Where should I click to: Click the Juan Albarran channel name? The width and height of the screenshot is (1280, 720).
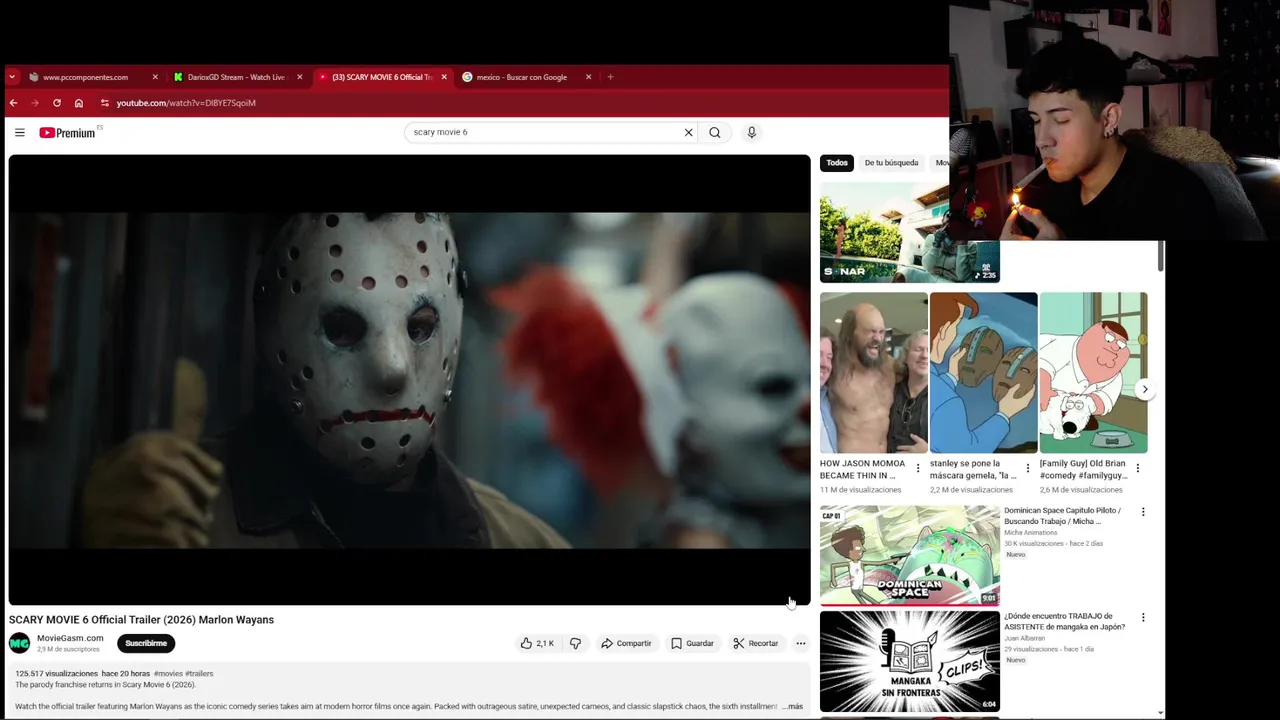[1024, 638]
